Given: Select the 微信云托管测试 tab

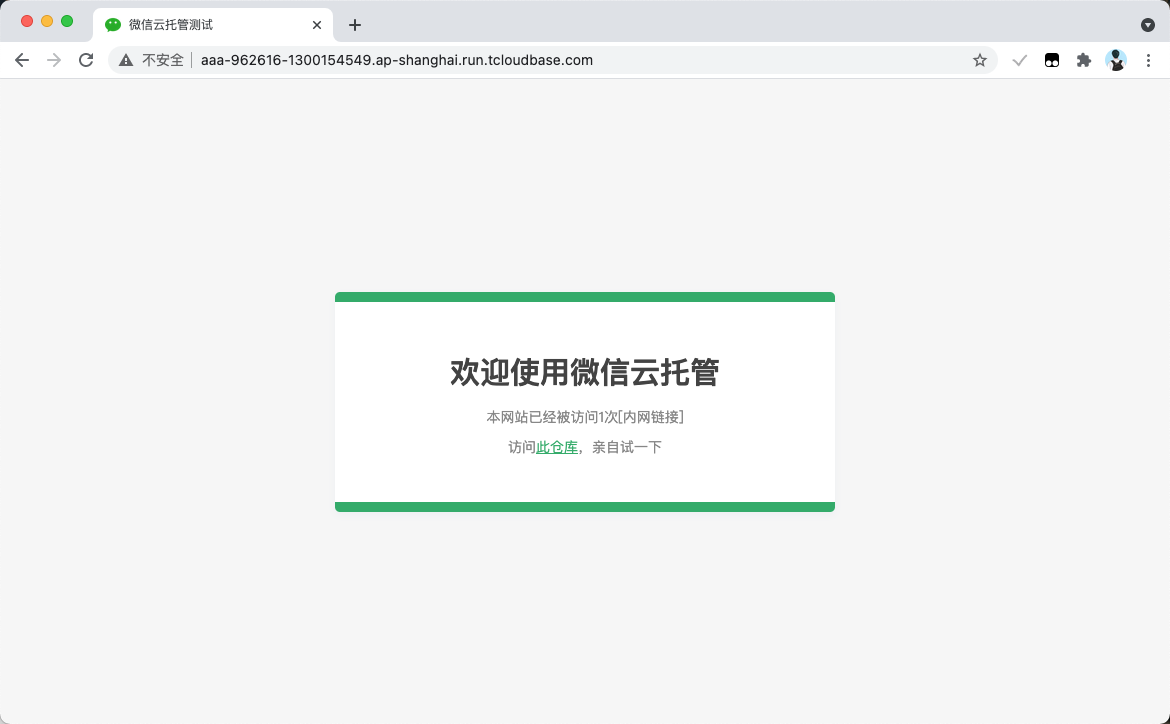Looking at the screenshot, I should pos(213,25).
